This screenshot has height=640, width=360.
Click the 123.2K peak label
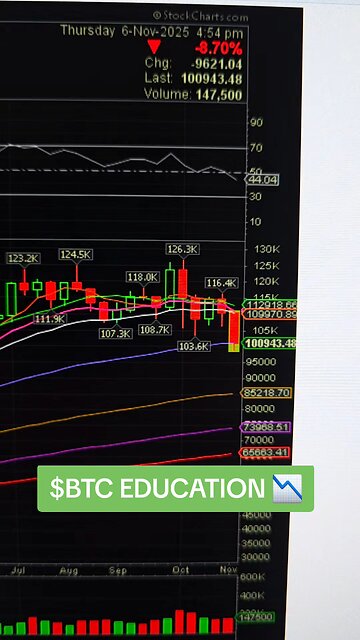point(23,258)
